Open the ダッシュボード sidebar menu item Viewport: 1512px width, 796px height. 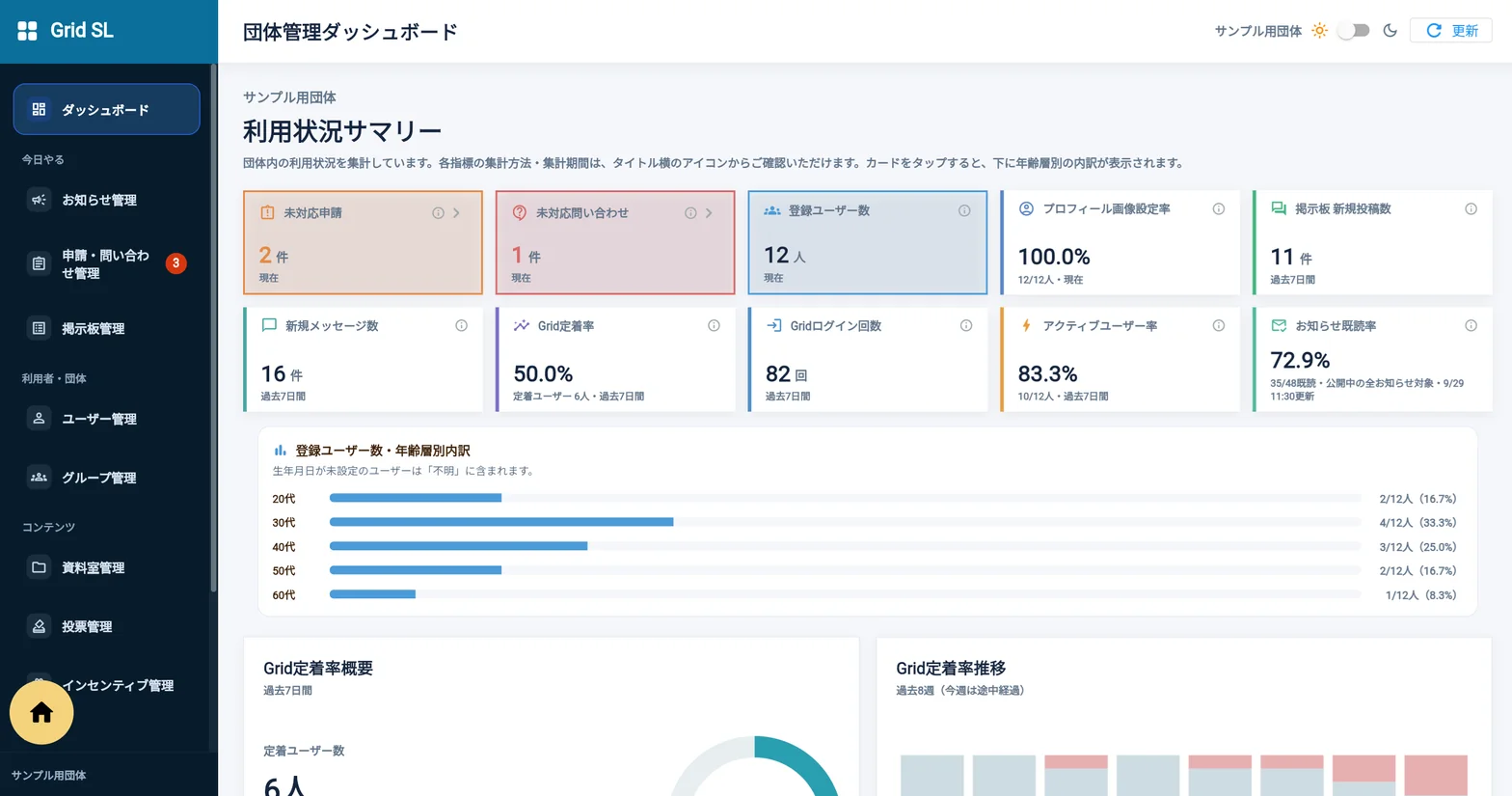pyautogui.click(x=106, y=109)
